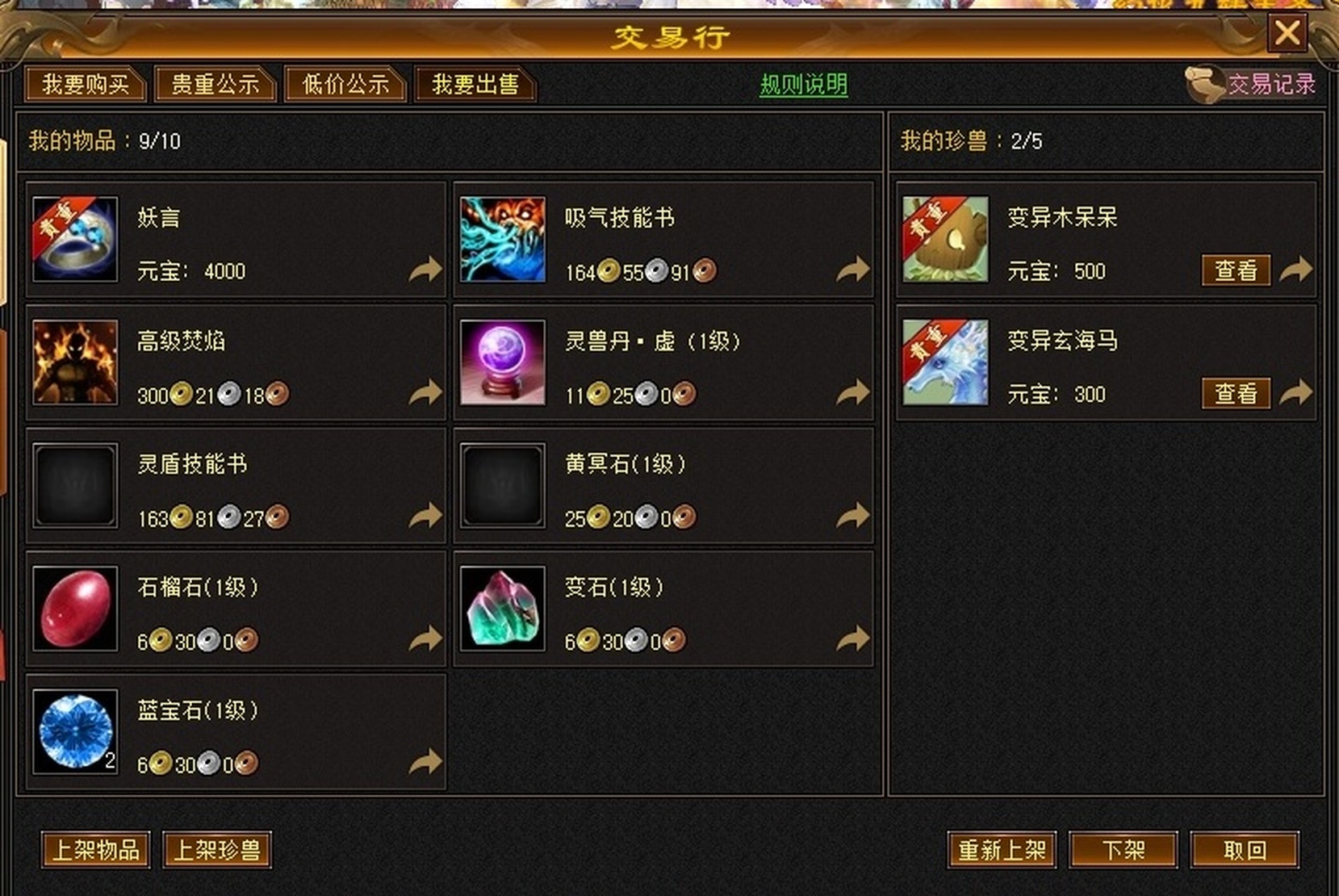Open the 规则说明 rules link
This screenshot has width=1339, height=896.
[804, 85]
